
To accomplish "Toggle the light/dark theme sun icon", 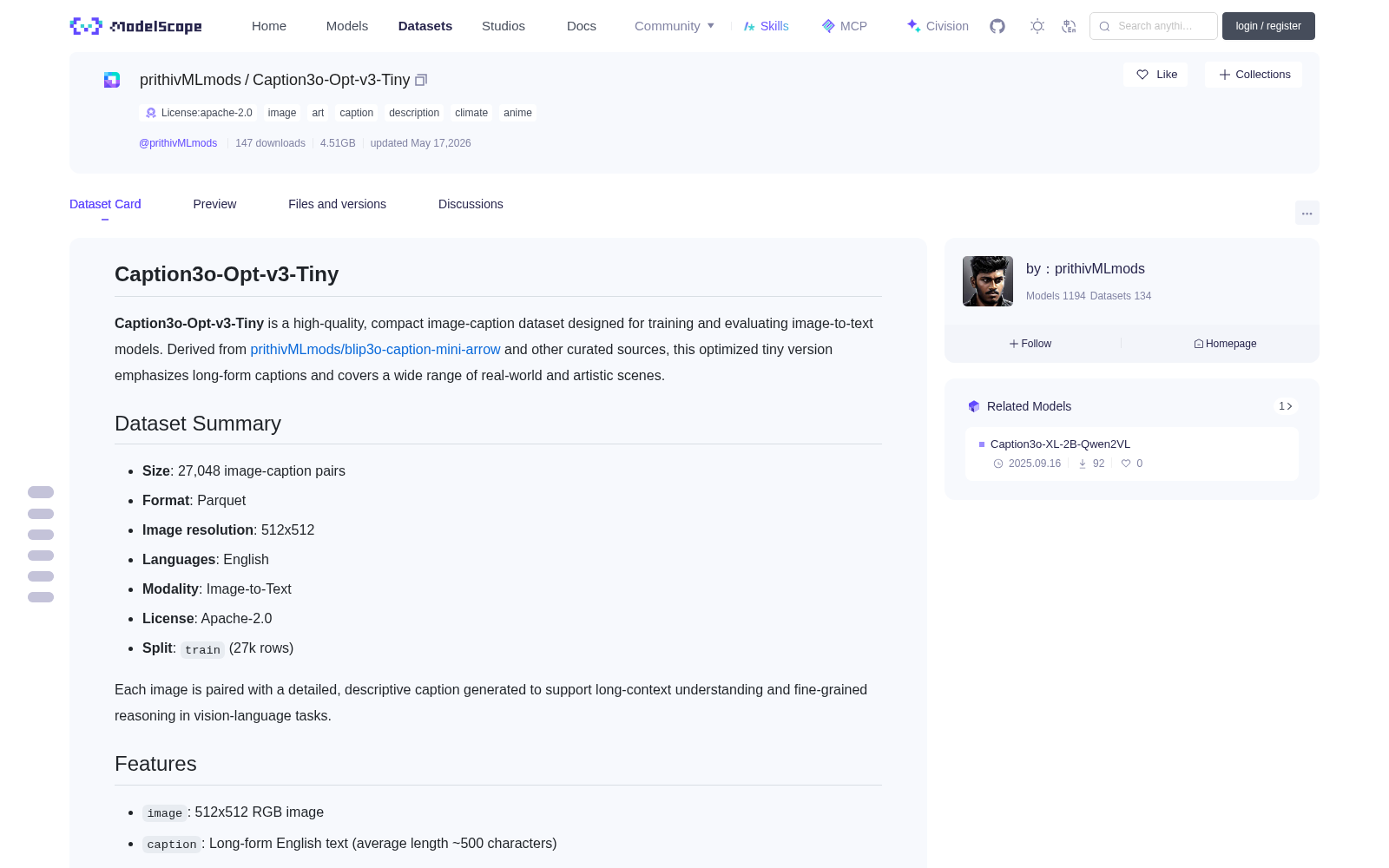I will click(1037, 26).
